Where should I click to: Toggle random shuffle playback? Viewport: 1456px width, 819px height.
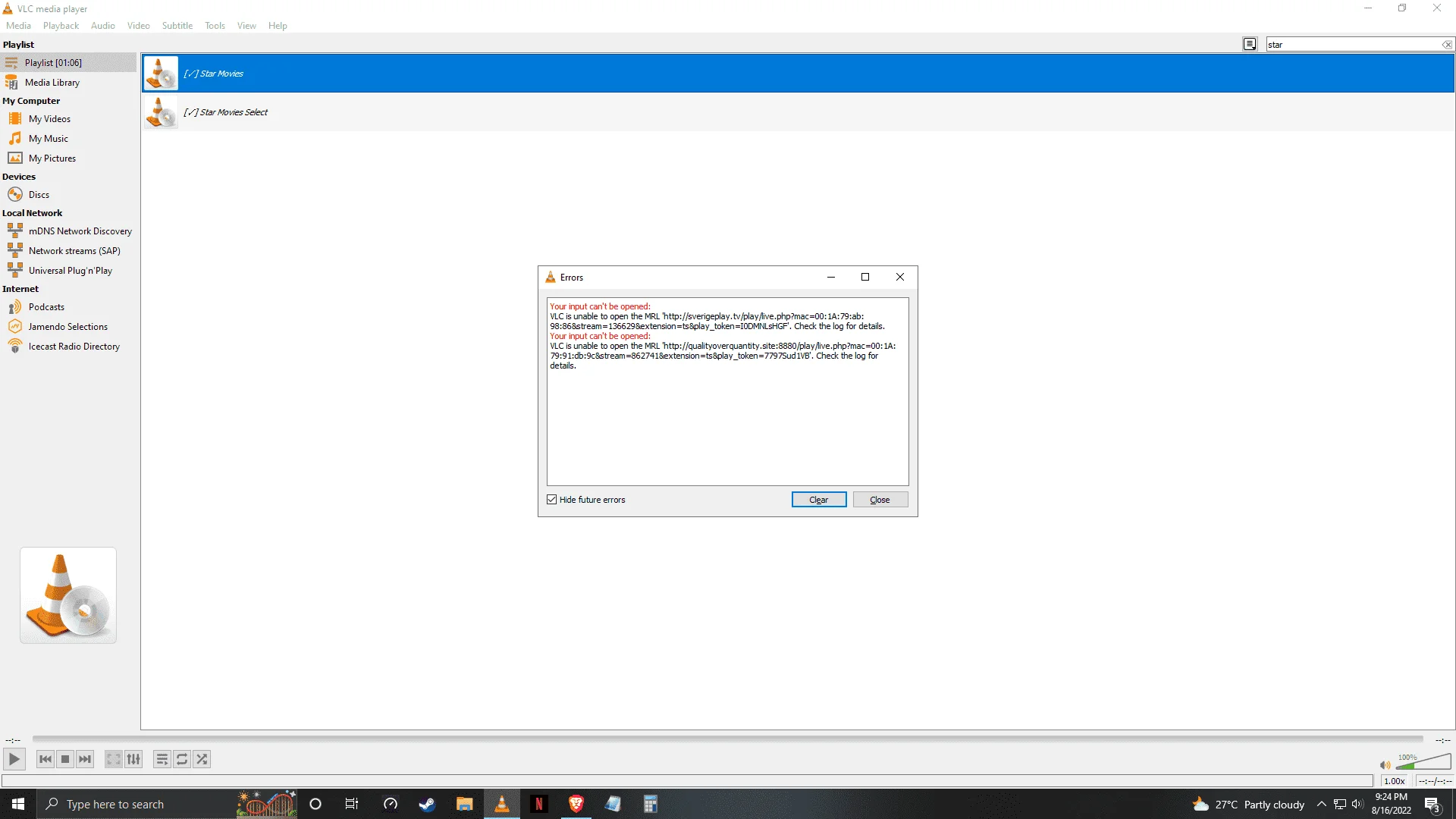coord(202,759)
